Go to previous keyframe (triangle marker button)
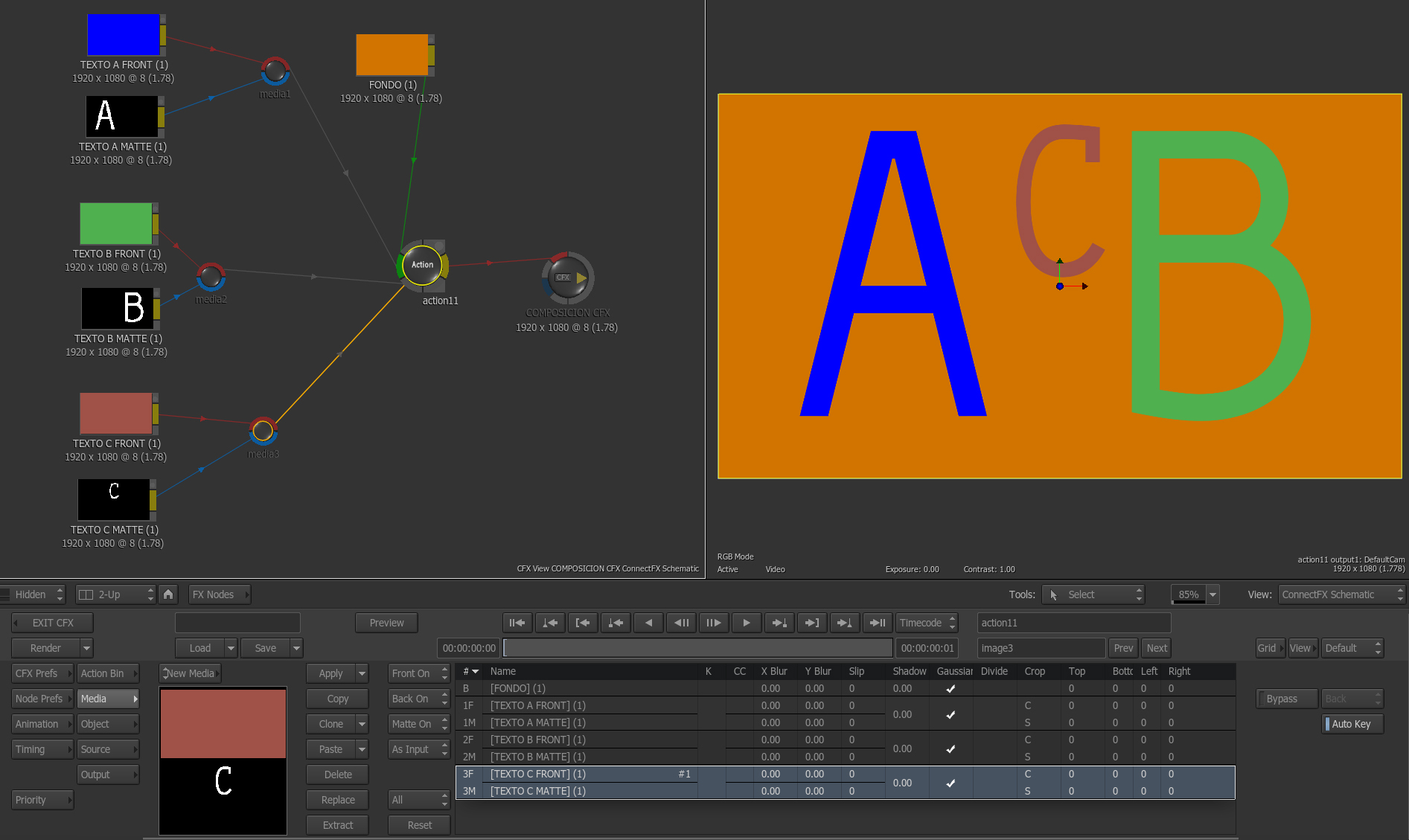 550,623
